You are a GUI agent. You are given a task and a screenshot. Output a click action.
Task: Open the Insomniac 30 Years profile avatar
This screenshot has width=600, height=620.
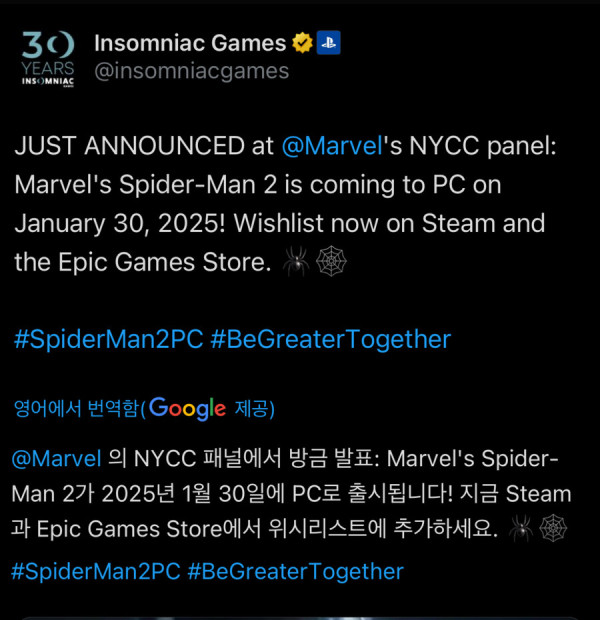(x=47, y=59)
